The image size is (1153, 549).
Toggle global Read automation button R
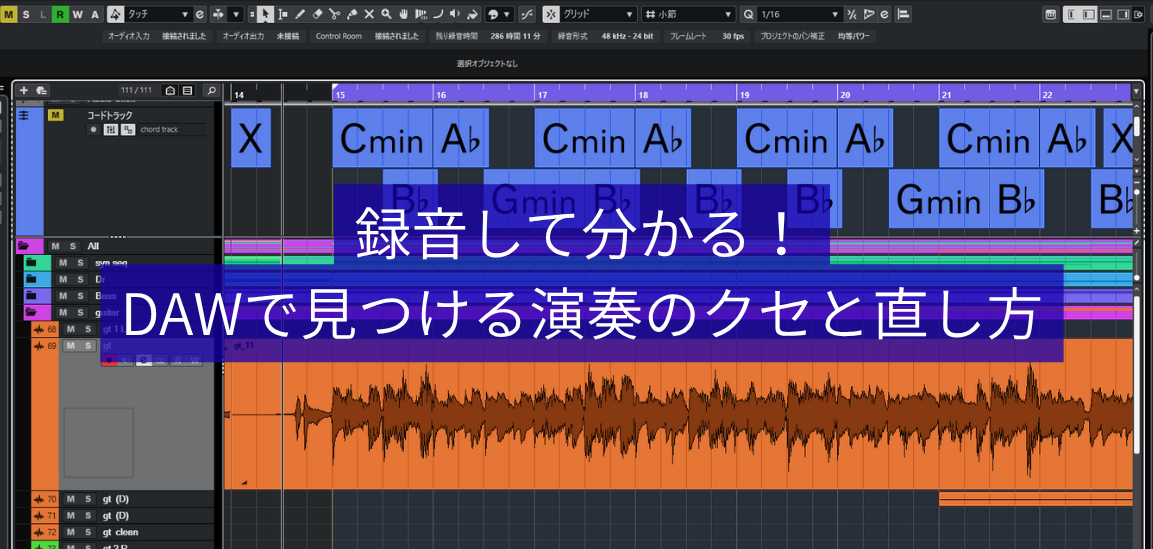[60, 15]
